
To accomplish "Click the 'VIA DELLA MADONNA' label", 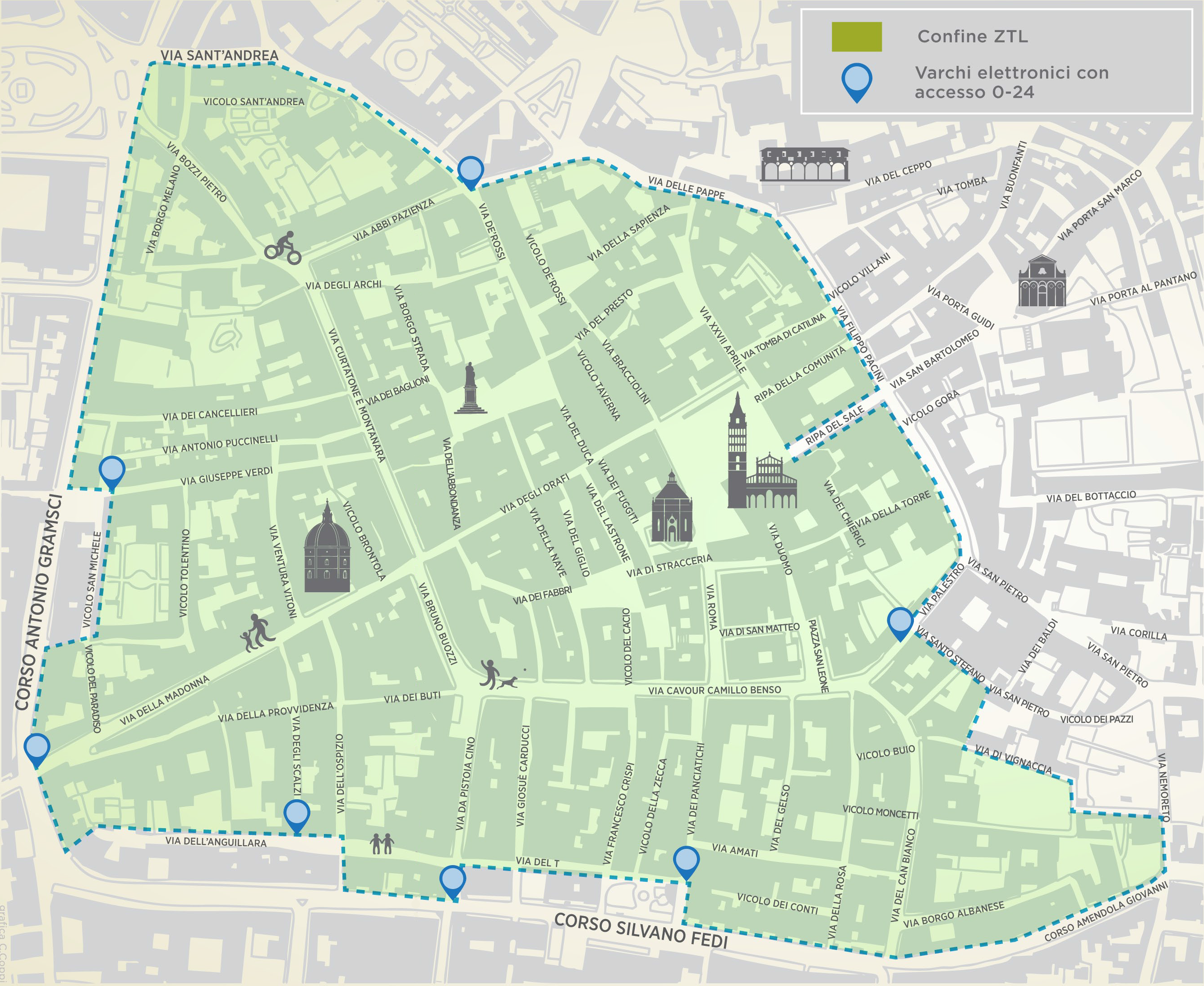I will click(x=165, y=700).
